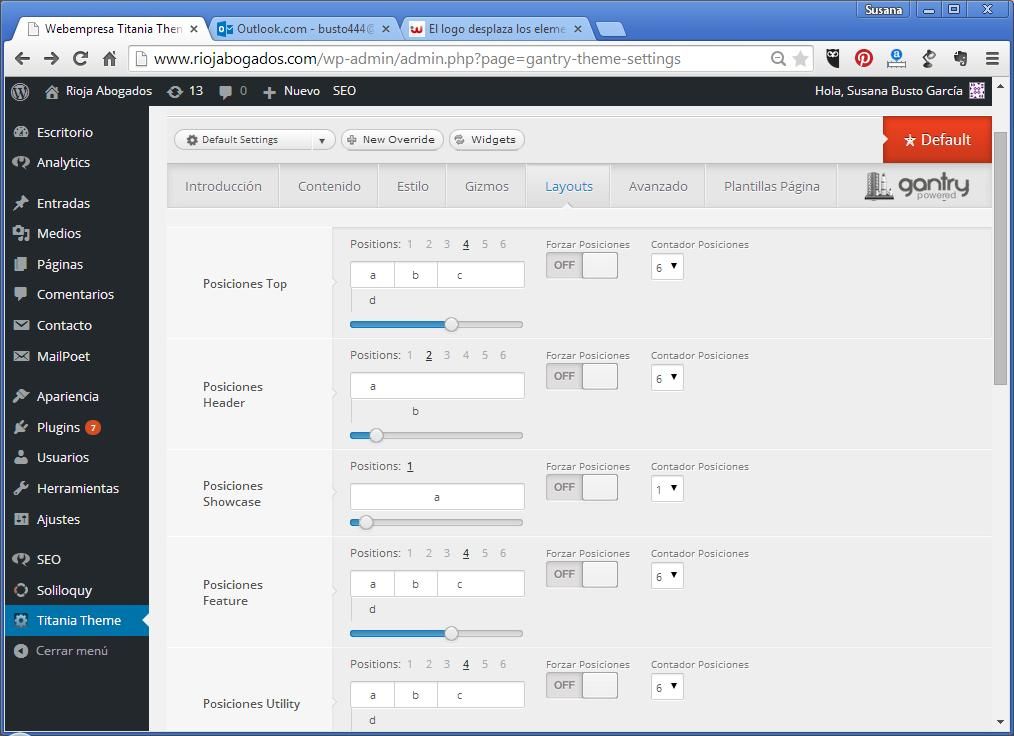Bookmark page with the star icon
The image size is (1014, 736).
[x=801, y=59]
